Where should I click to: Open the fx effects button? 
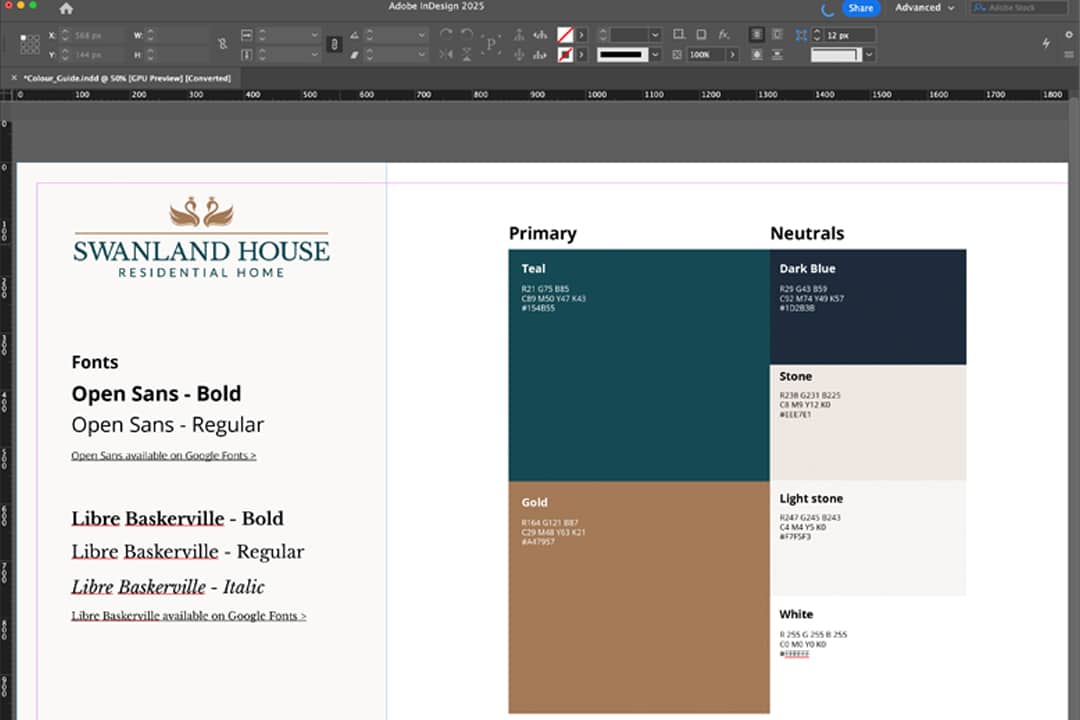(x=724, y=34)
